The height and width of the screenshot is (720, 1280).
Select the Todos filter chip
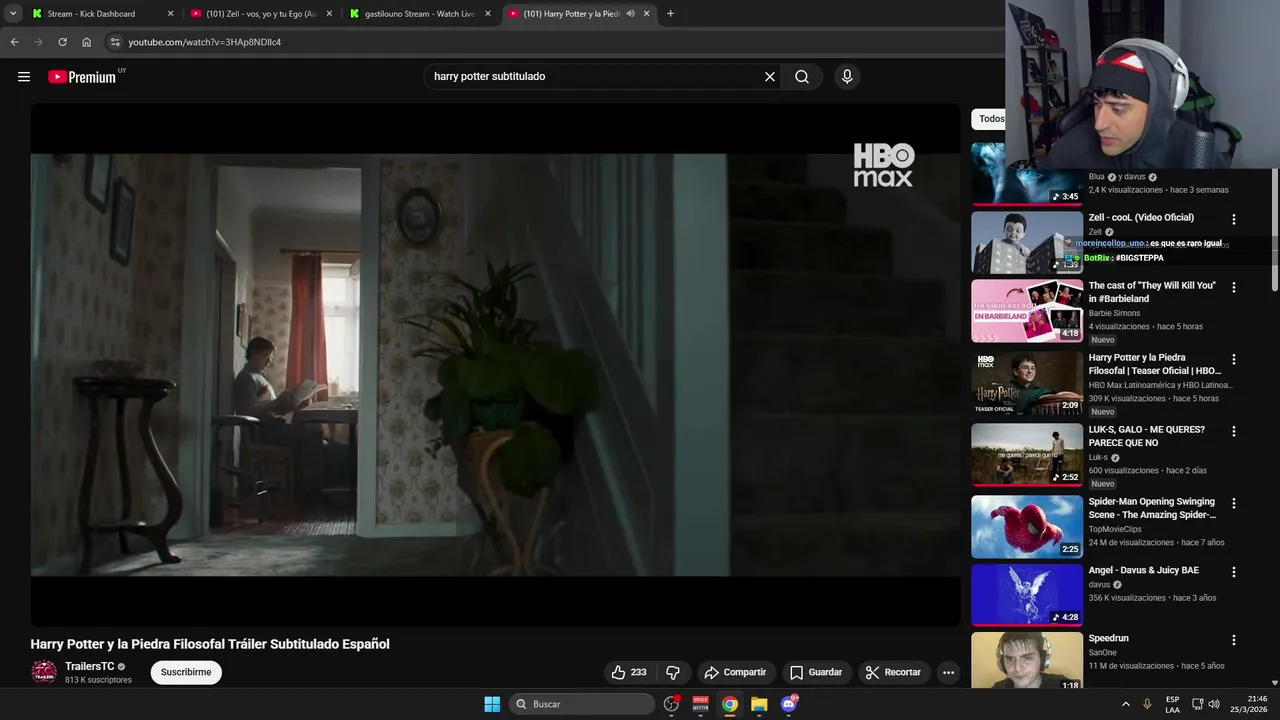[x=990, y=119]
